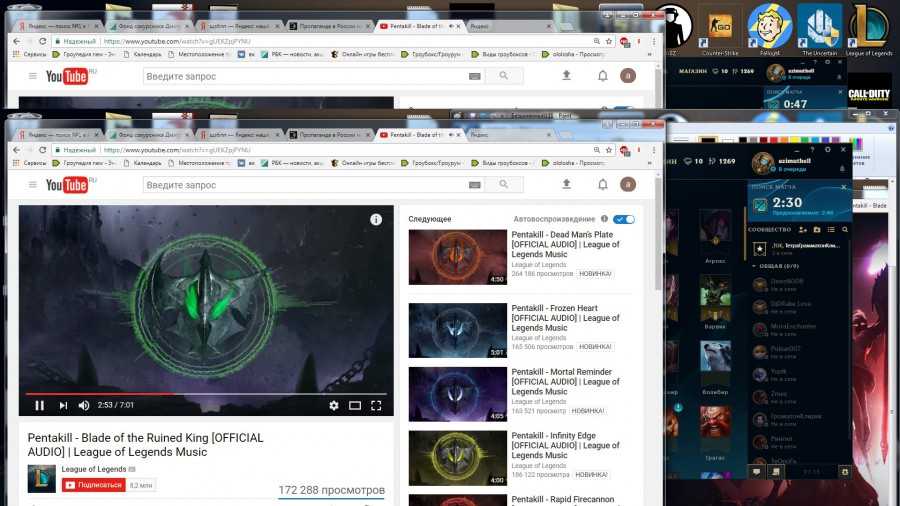Select DjDRaka Love in League friends list
900x506 pixels.
[790, 306]
